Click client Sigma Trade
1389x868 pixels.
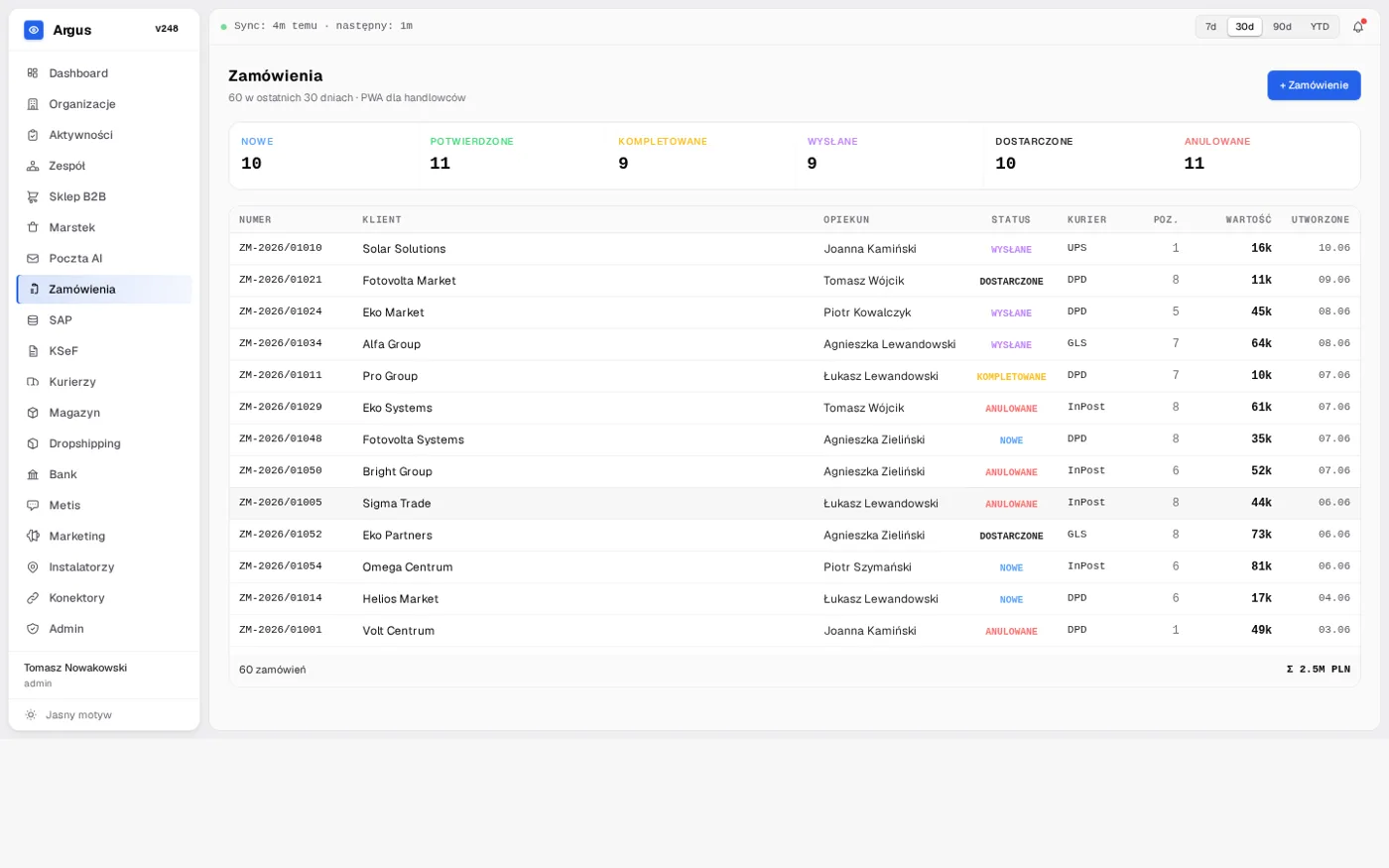point(397,503)
